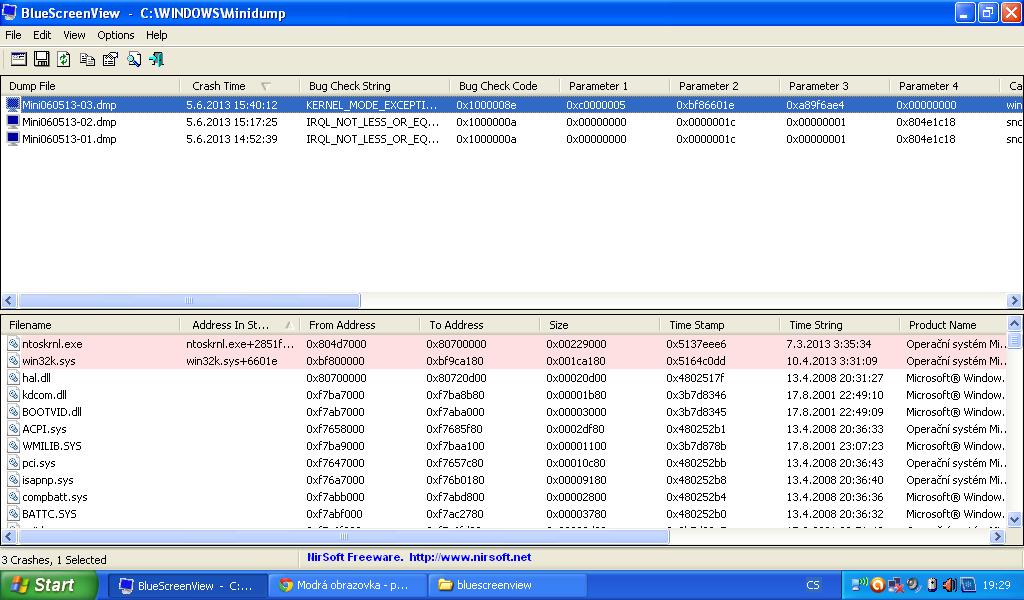Screen dimensions: 1024x600
Task: Open Properties via toolbar icon
Action: 110,59
